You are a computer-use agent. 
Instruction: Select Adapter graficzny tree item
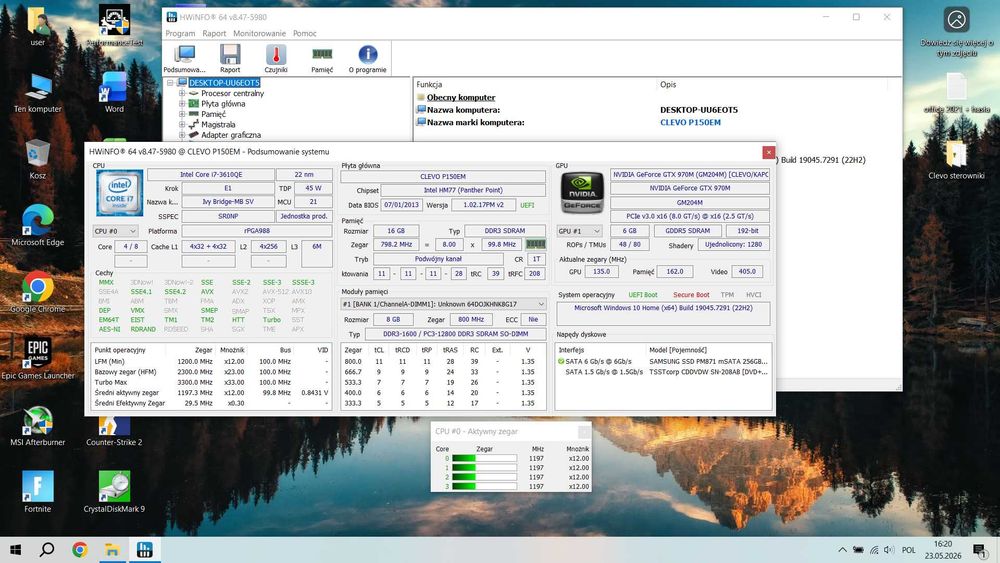coord(231,135)
